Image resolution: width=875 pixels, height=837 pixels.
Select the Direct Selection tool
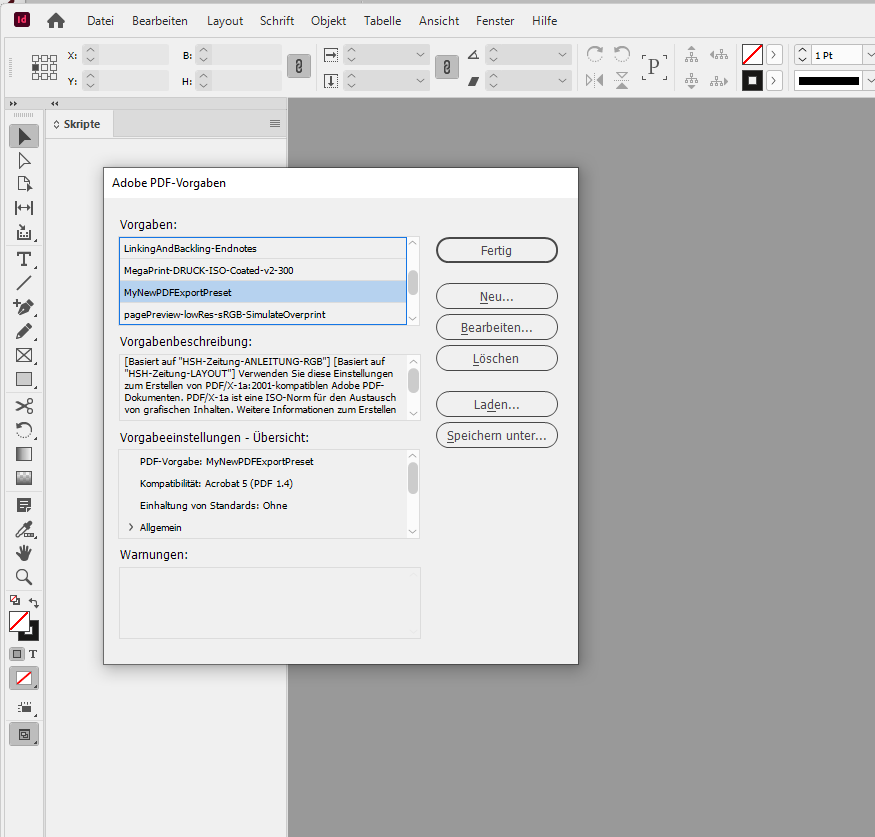coord(23,160)
